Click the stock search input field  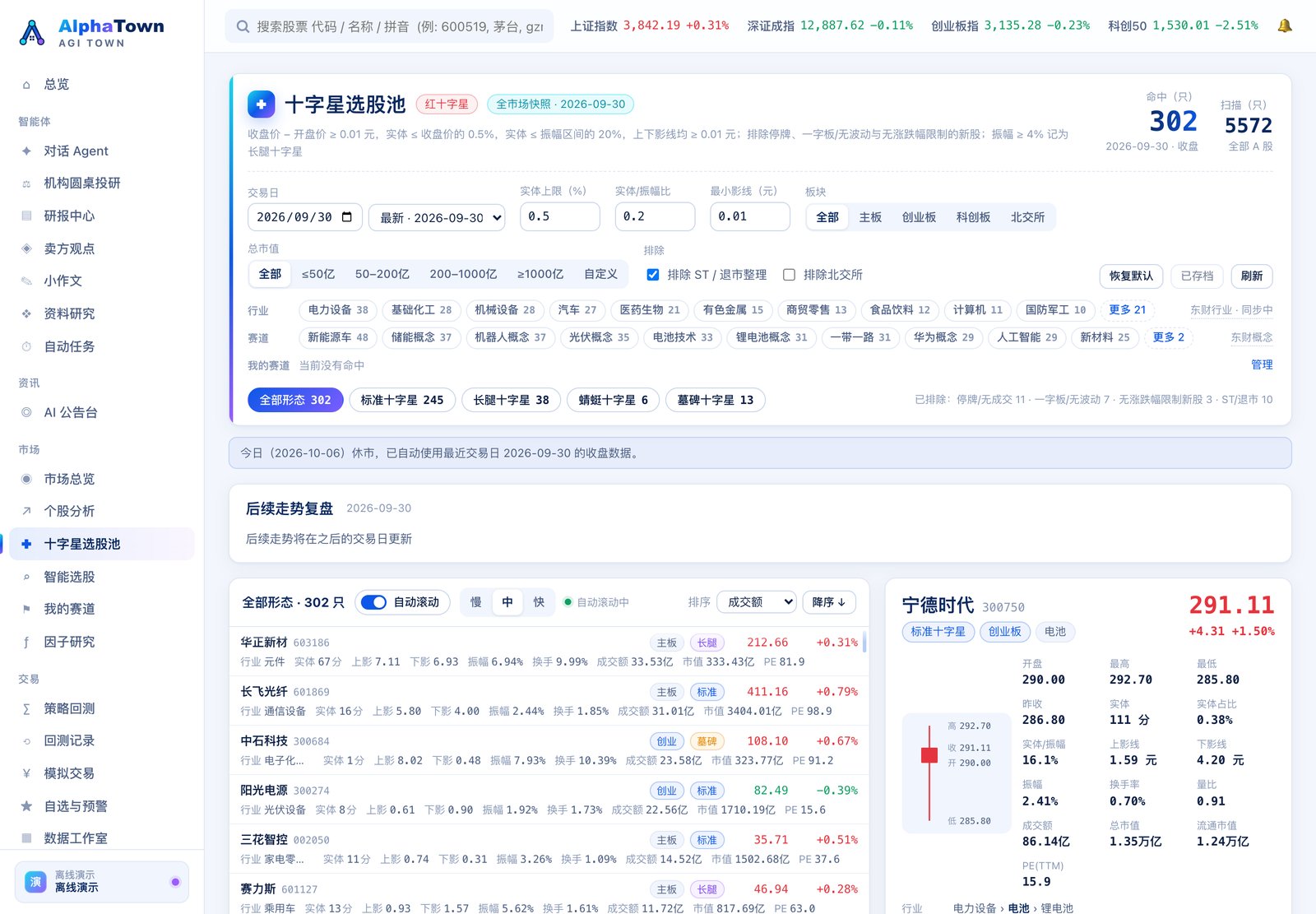(x=389, y=26)
